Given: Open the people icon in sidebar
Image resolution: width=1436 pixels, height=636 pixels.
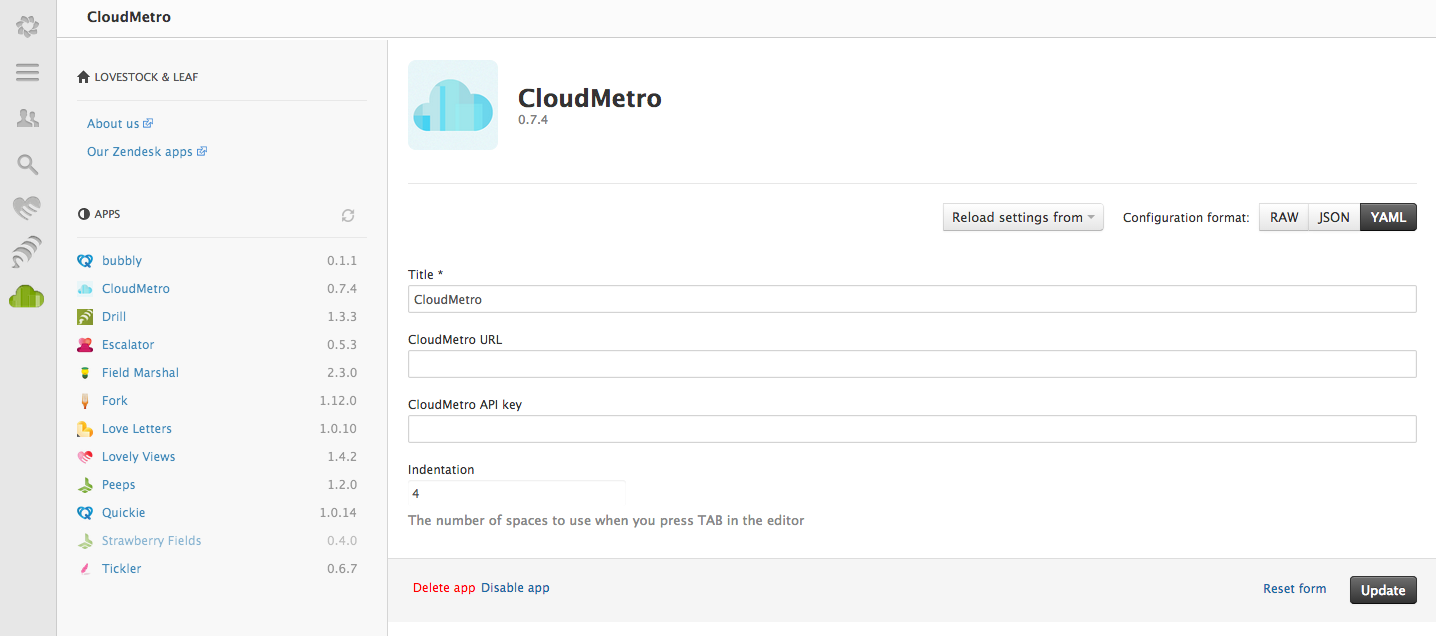Looking at the screenshot, I should click(28, 118).
